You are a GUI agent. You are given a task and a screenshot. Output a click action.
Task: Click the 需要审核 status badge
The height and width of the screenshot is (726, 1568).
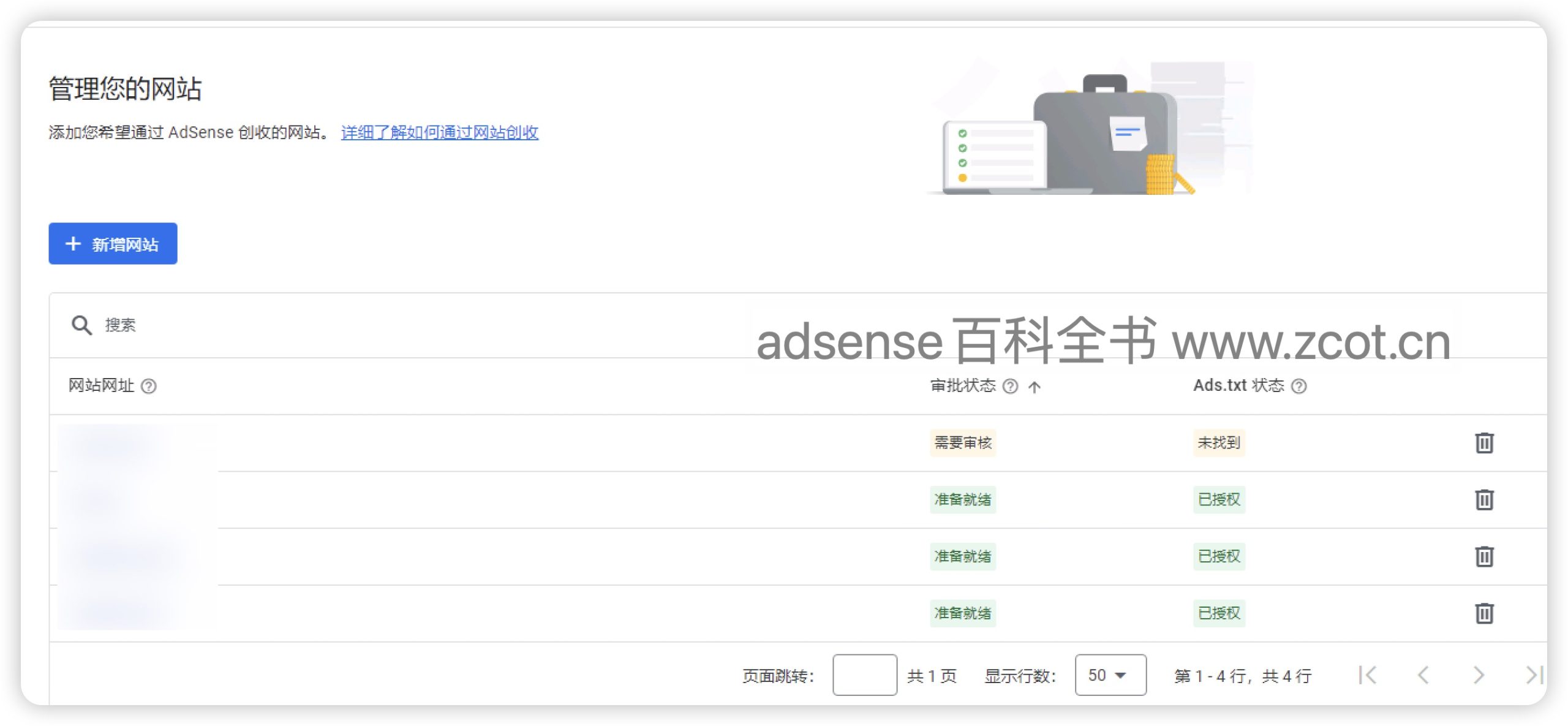click(963, 442)
